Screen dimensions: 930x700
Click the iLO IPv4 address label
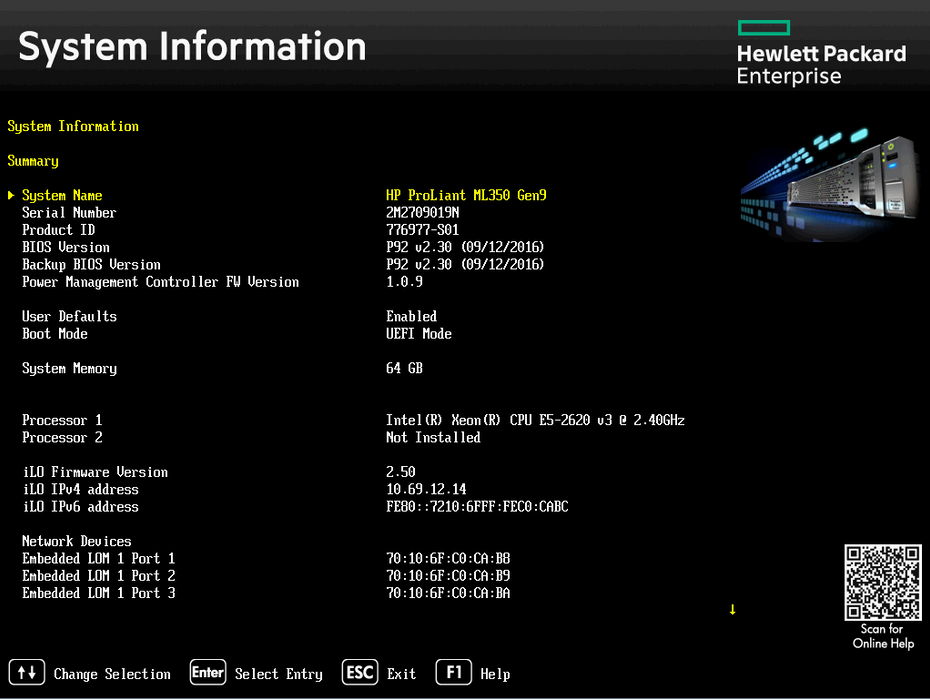point(81,489)
